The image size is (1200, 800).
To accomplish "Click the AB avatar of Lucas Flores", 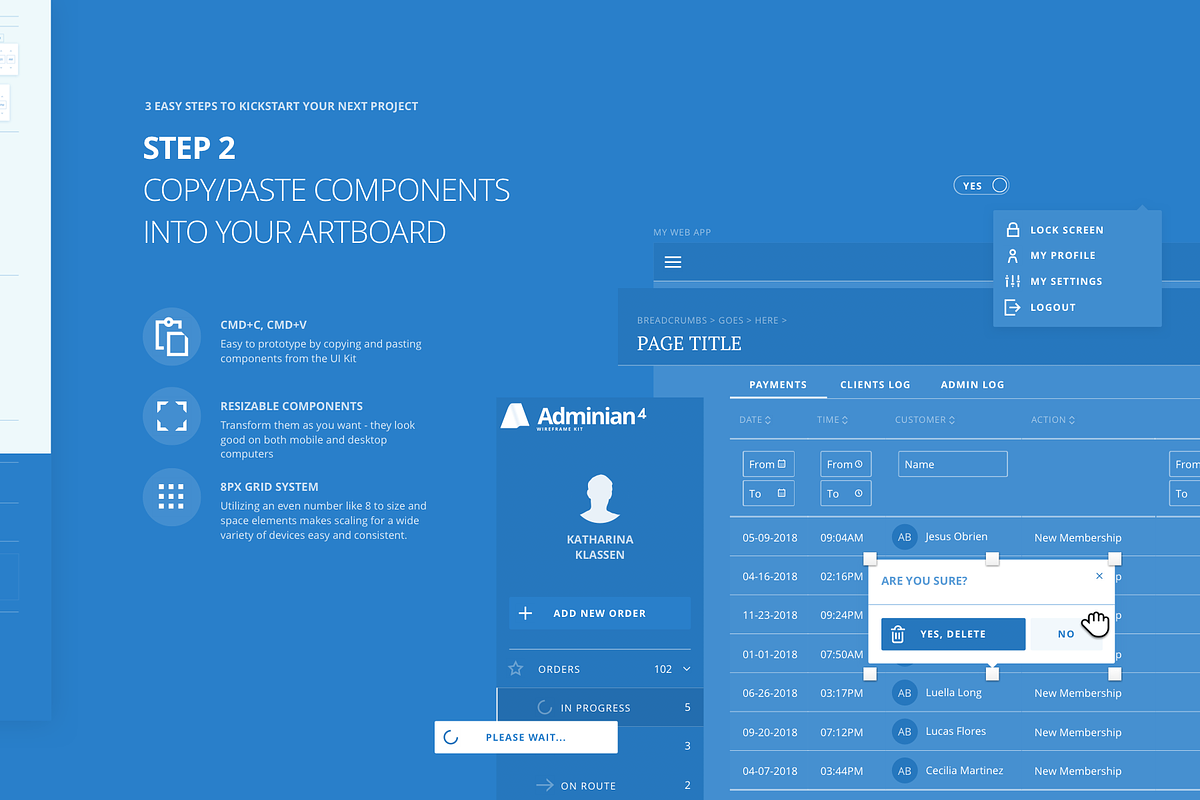I will 905,731.
